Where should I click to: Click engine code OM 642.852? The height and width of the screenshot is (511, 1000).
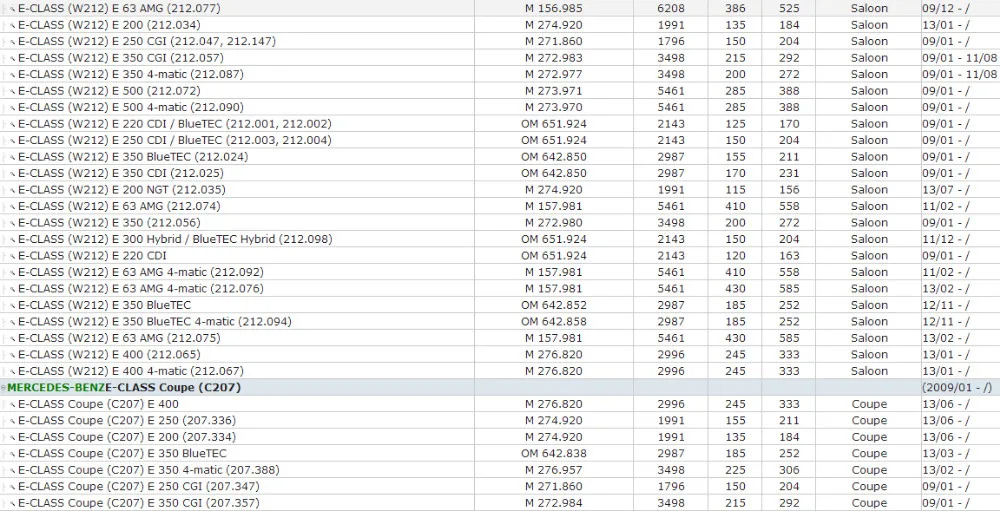click(554, 306)
